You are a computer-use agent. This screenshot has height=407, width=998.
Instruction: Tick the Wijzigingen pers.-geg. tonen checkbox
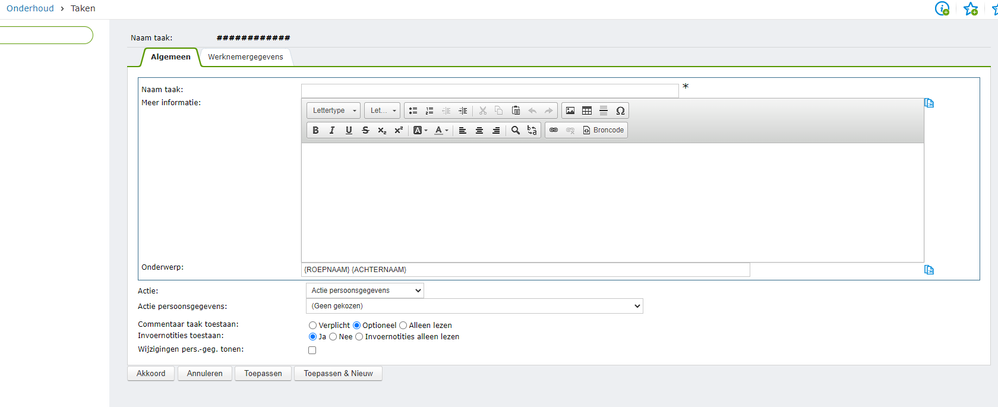[x=312, y=350]
